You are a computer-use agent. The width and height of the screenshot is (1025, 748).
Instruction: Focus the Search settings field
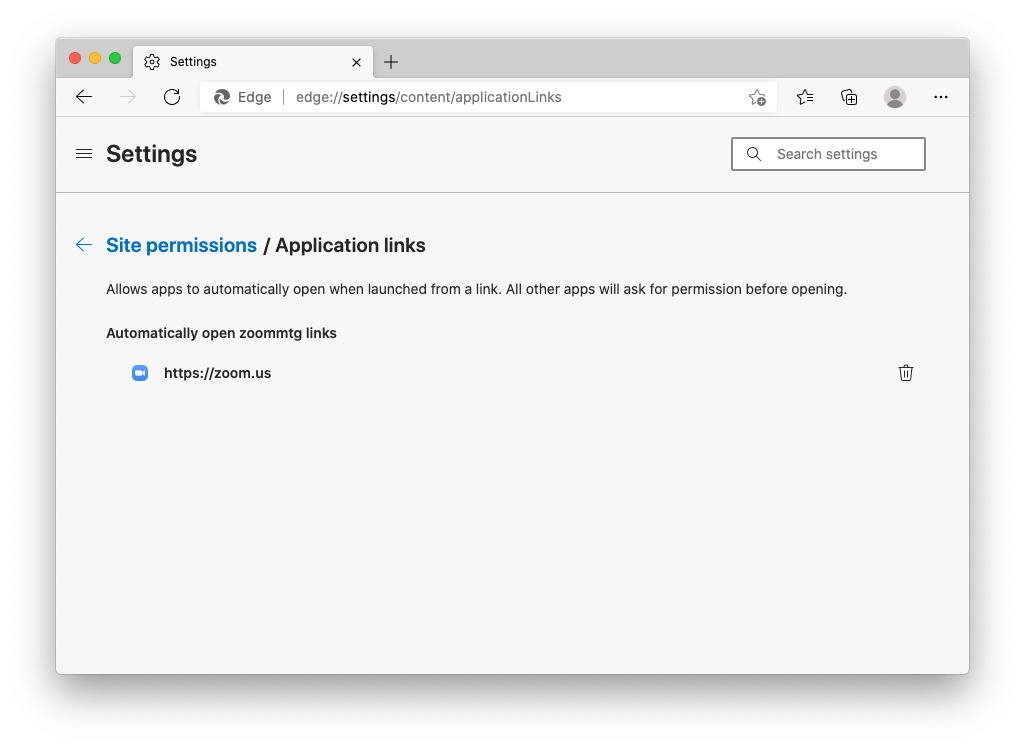pos(828,154)
